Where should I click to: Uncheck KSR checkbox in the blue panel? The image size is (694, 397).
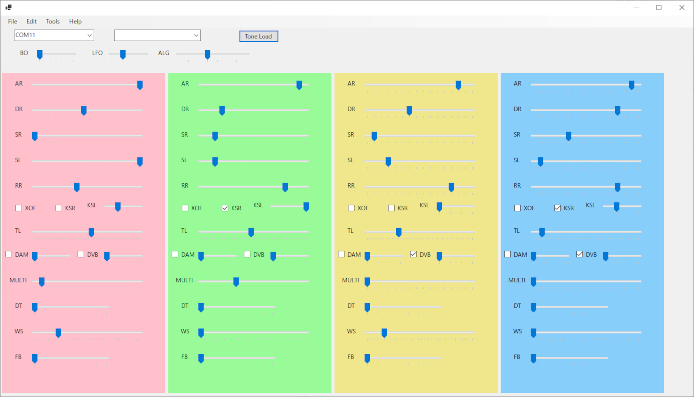(558, 208)
